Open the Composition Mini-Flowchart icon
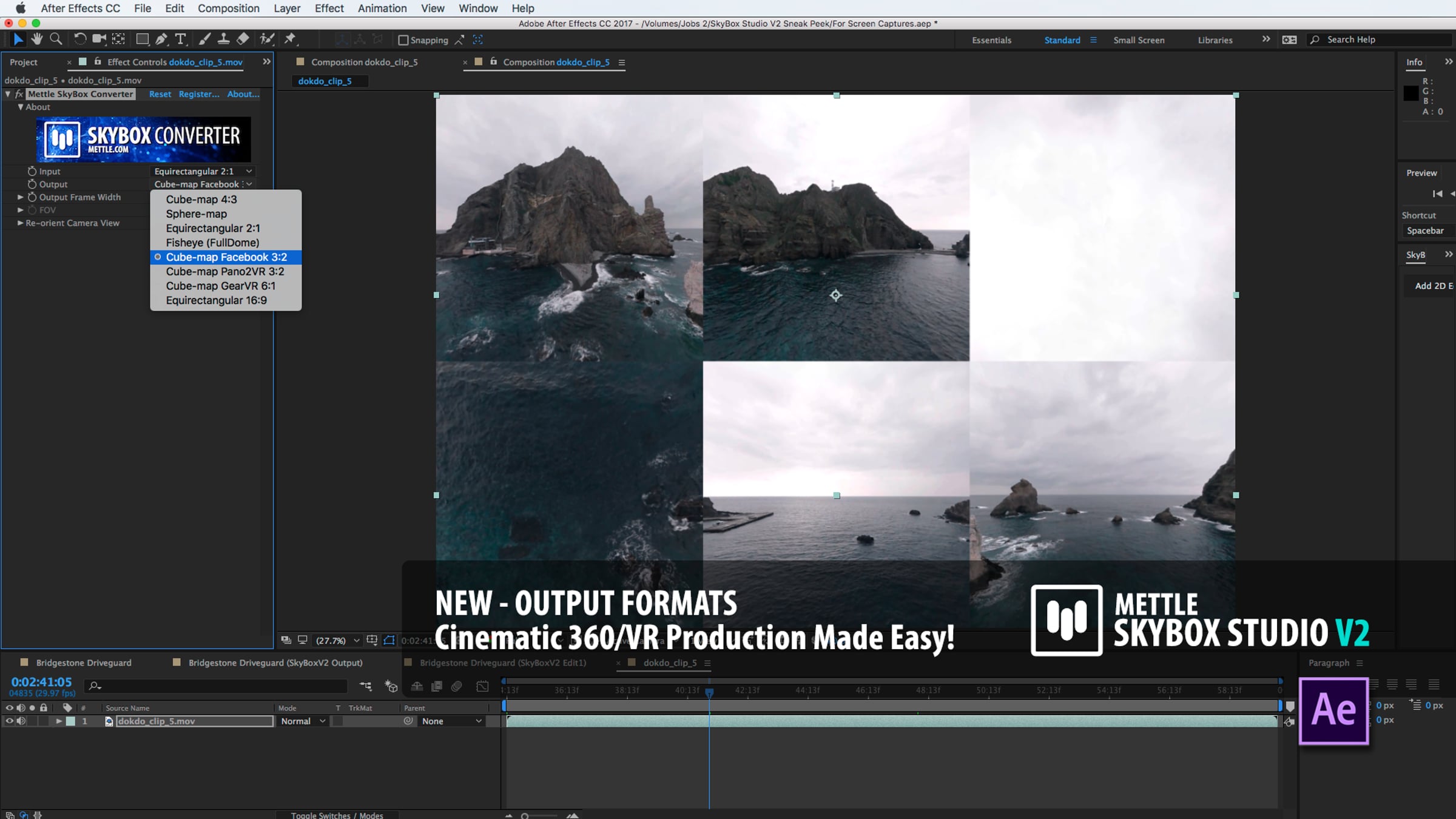 (x=366, y=686)
